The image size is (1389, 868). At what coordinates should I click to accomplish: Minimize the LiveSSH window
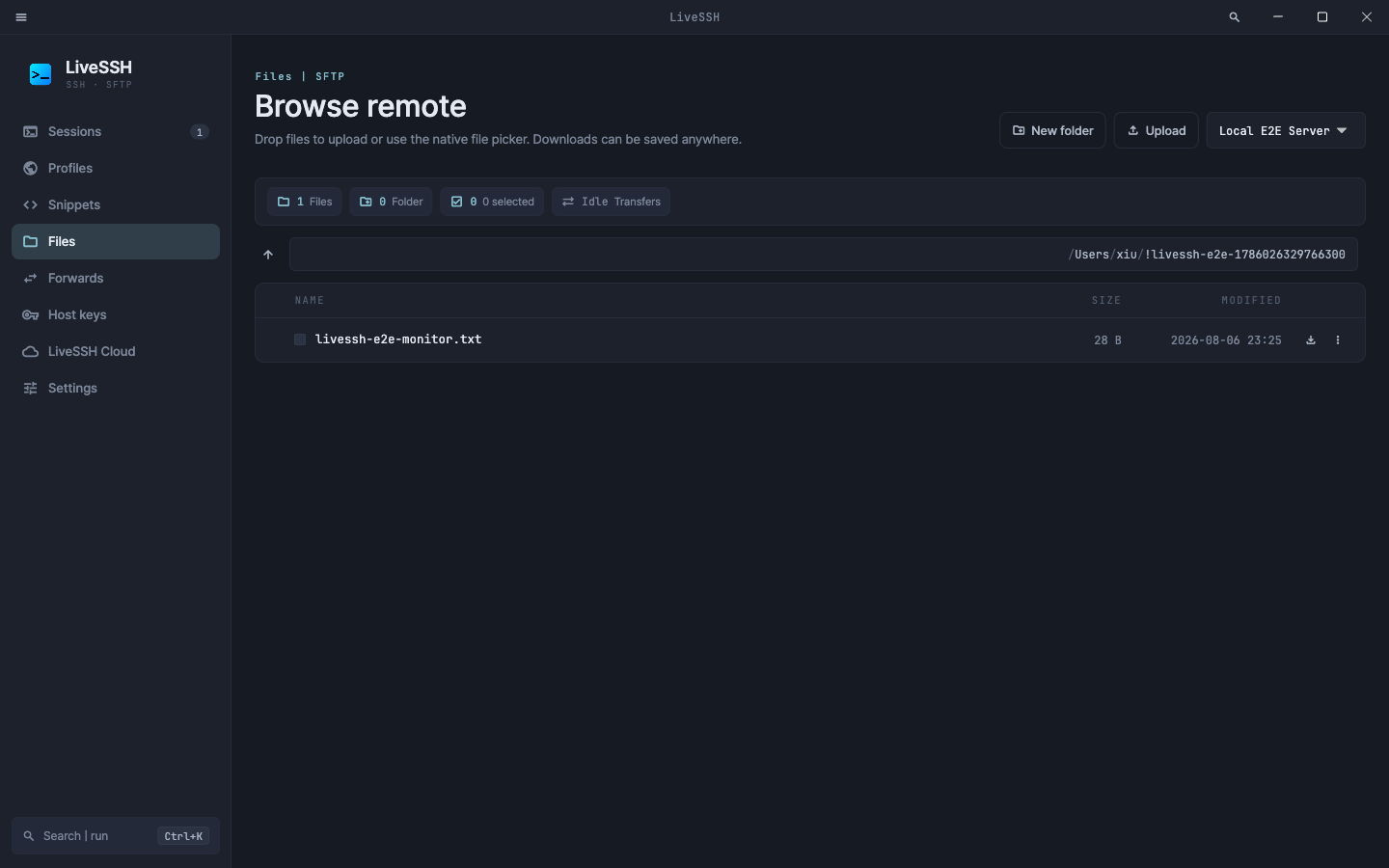coord(1278,17)
